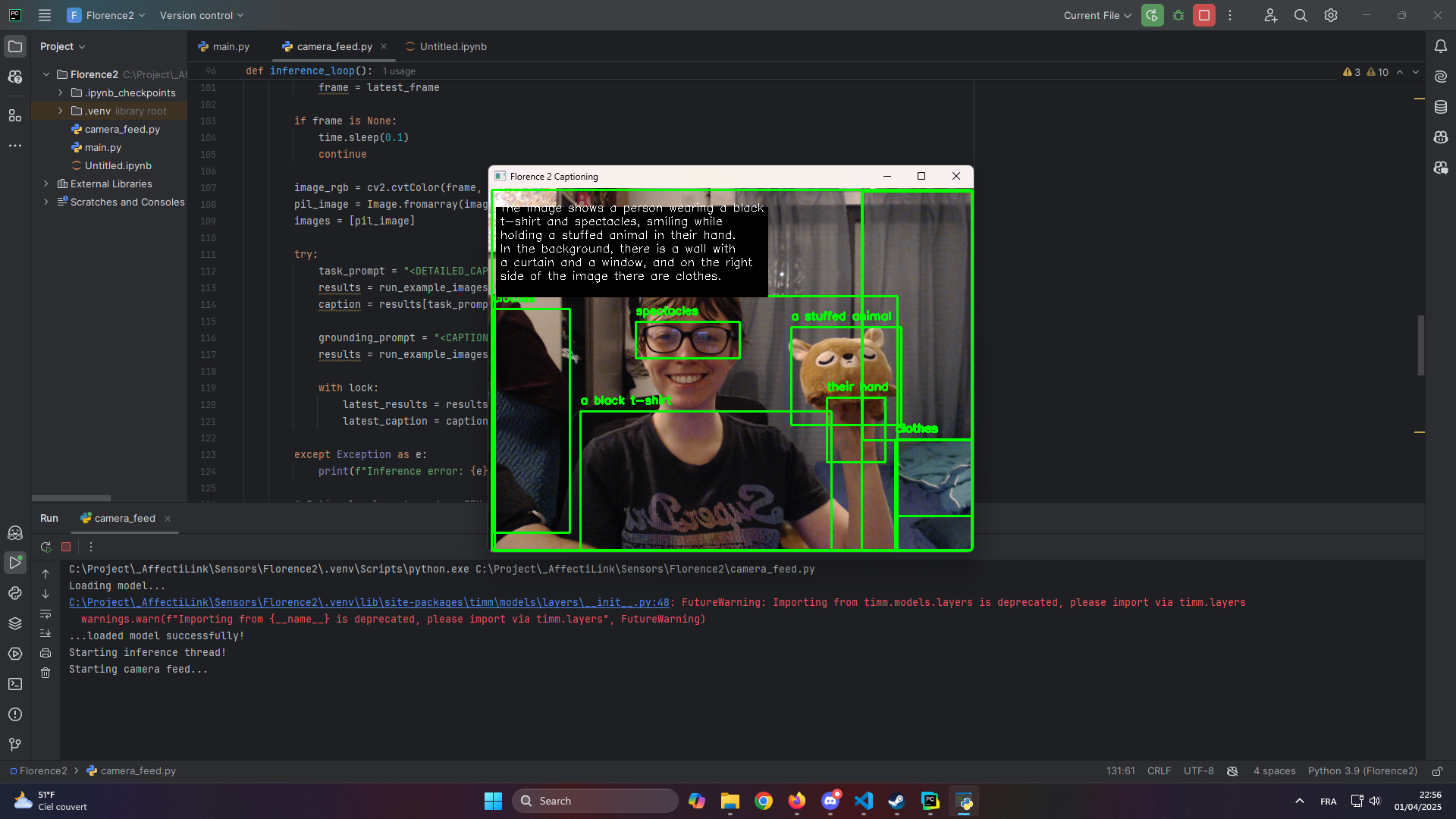Switch to the main.py editor tab
The width and height of the screenshot is (1456, 819).
(230, 46)
